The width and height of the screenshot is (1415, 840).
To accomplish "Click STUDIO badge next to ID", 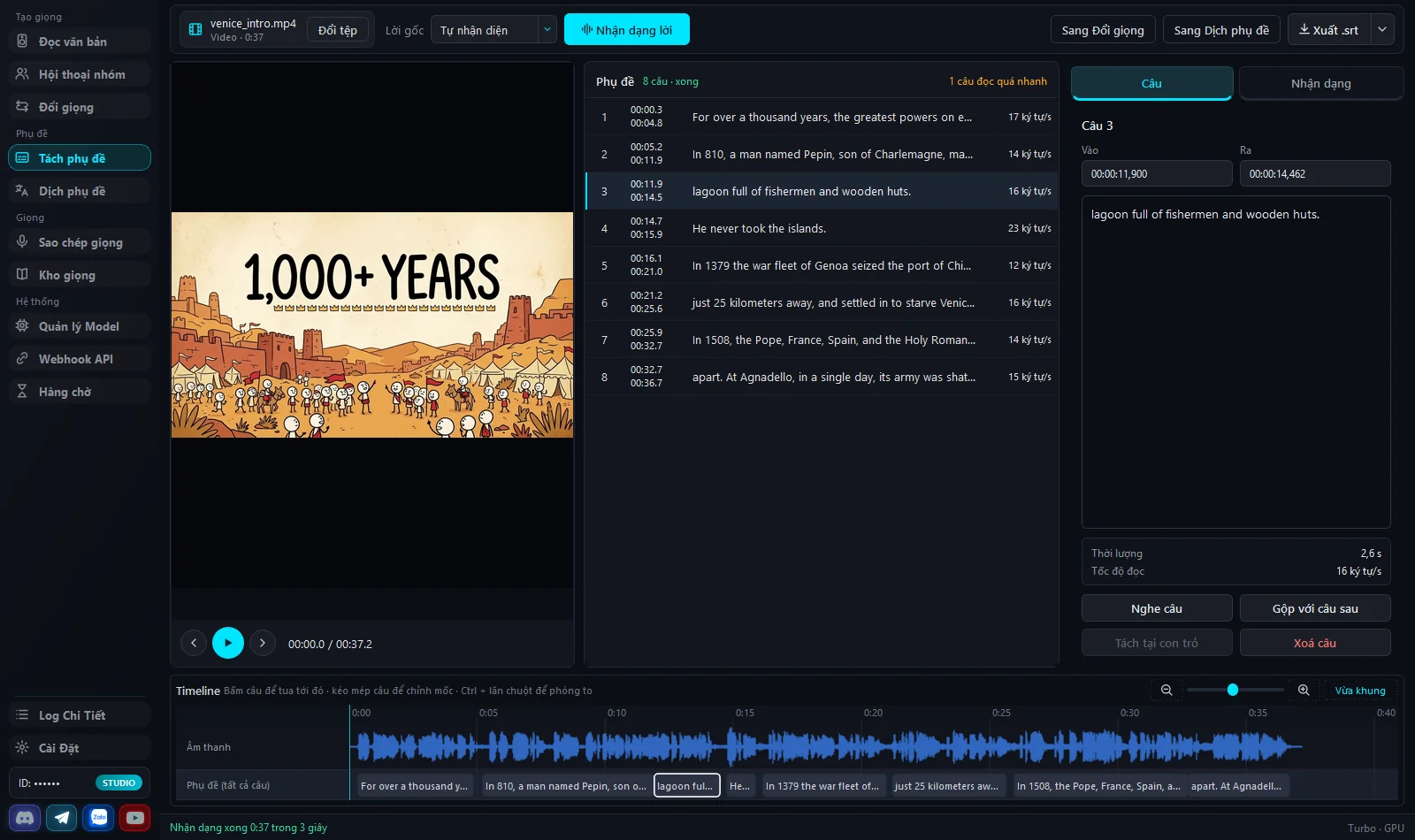I will (119, 783).
